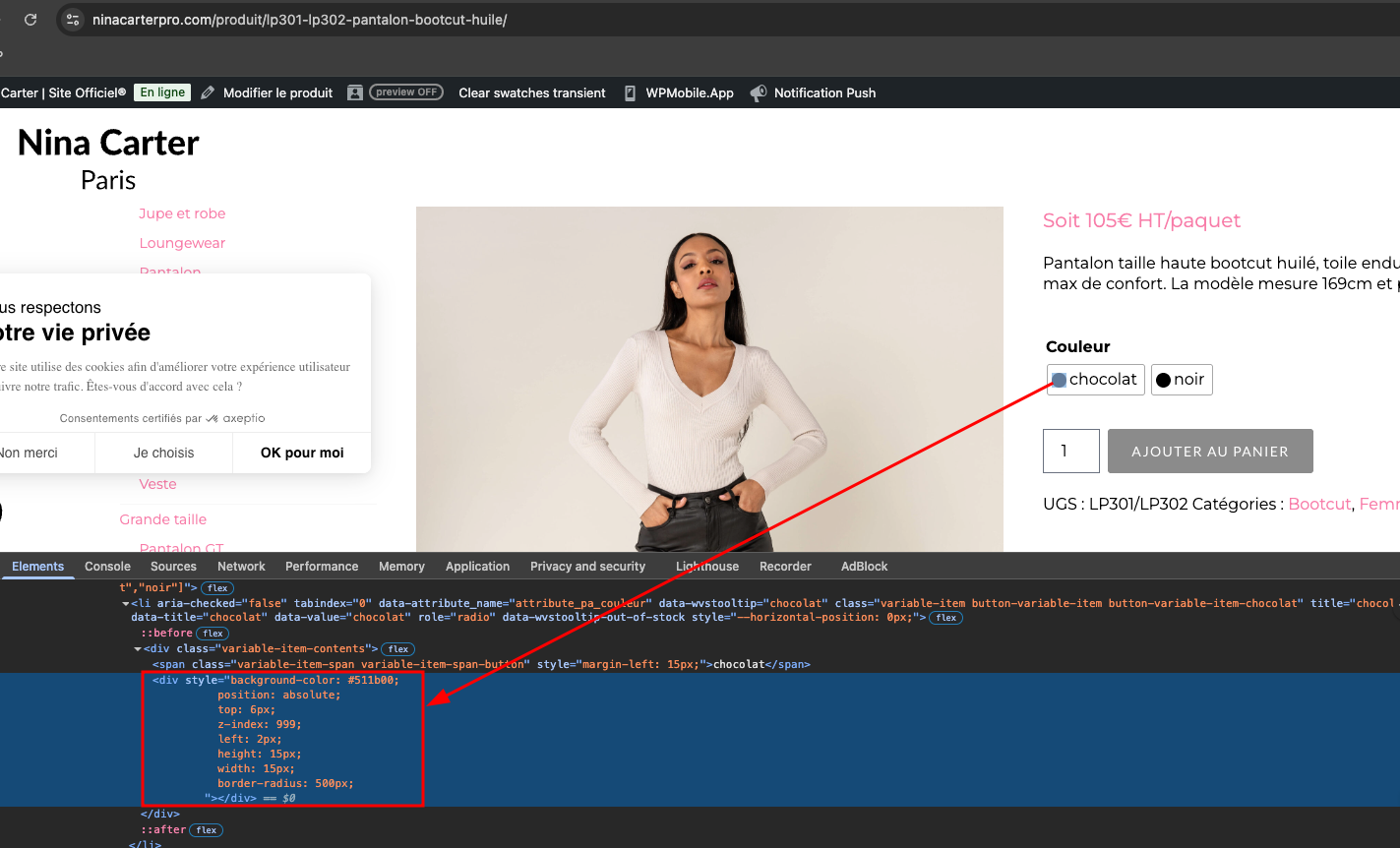Click Modifier le produit in admin bar
The height and width of the screenshot is (848, 1400).
click(x=277, y=92)
